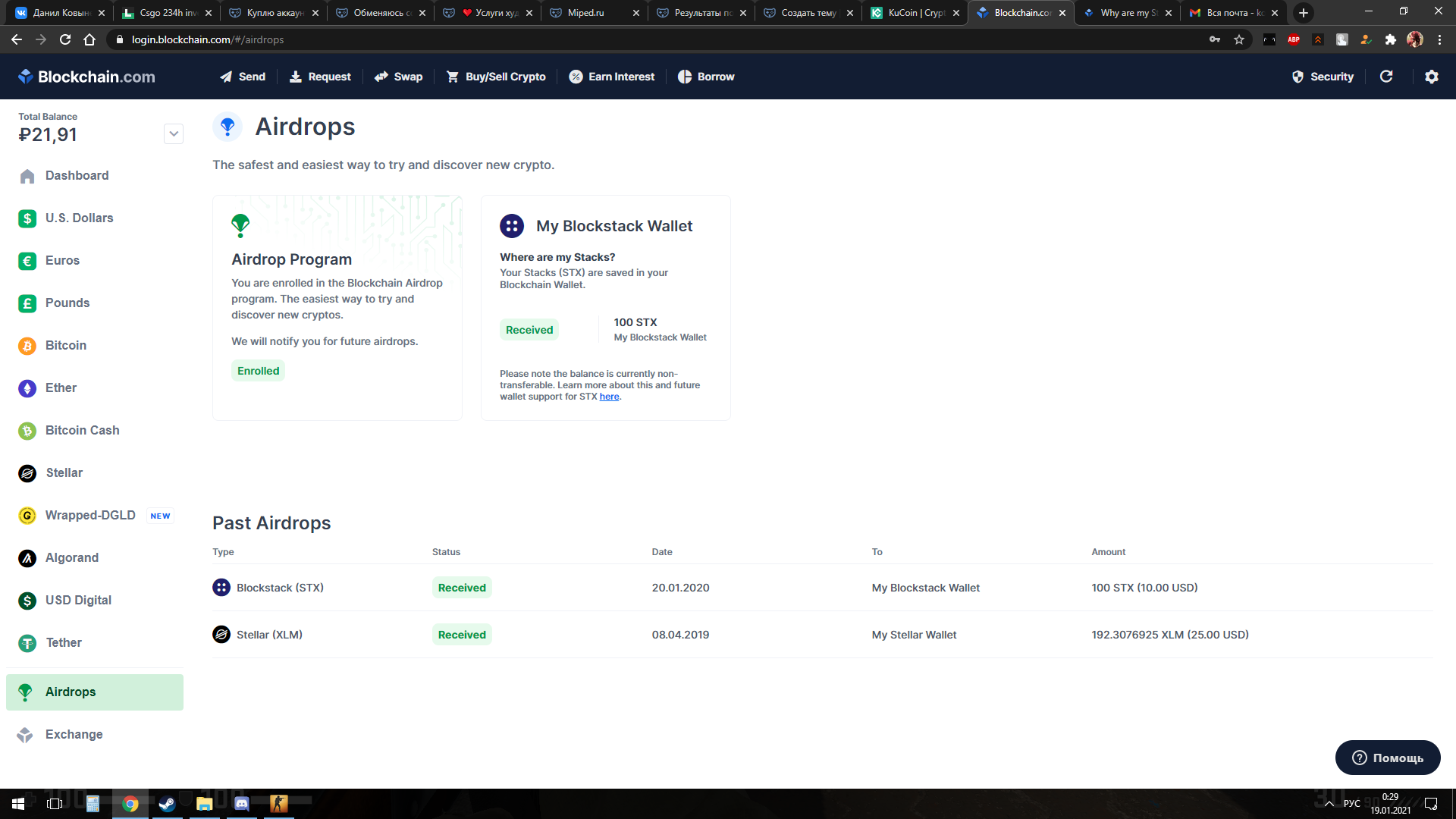Open the saved passwords key icon
The height and width of the screenshot is (819, 1456).
(x=1215, y=39)
